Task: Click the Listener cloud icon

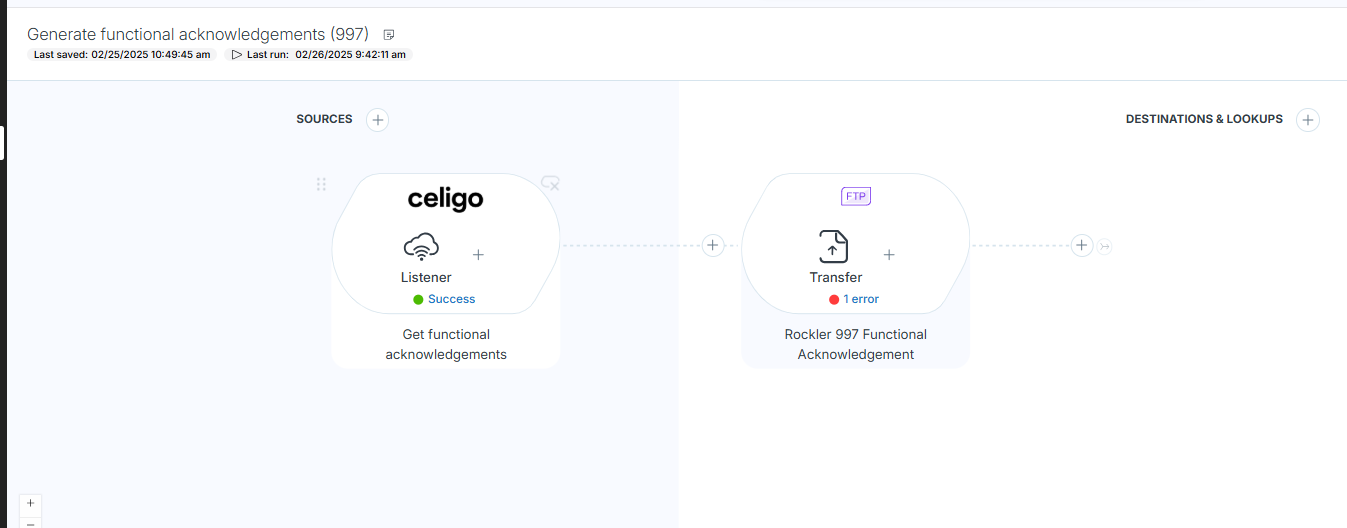Action: [421, 246]
